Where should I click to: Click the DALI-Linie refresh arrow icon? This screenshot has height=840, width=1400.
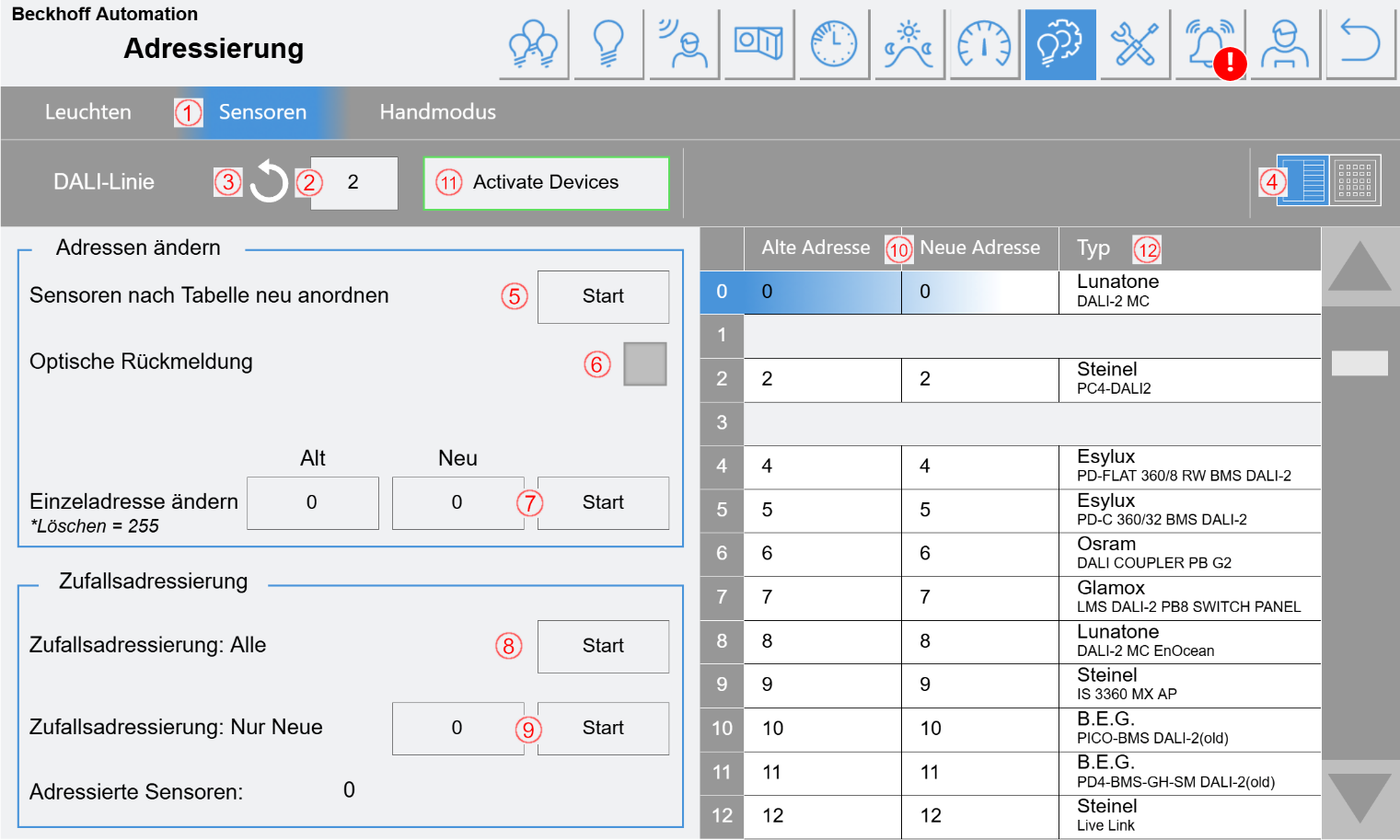coord(269,181)
